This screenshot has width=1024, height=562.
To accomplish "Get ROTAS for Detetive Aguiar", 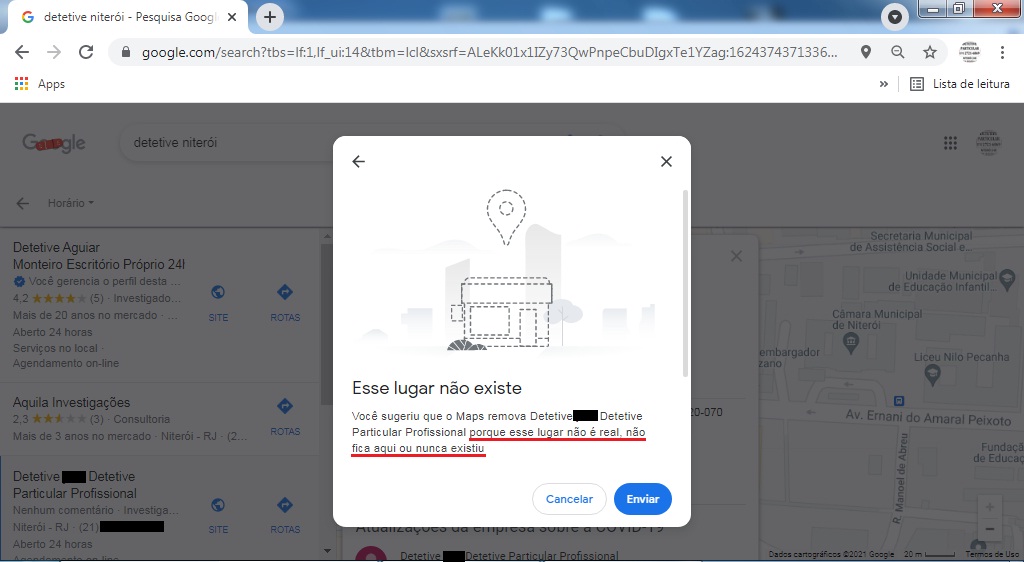I will pos(285,304).
